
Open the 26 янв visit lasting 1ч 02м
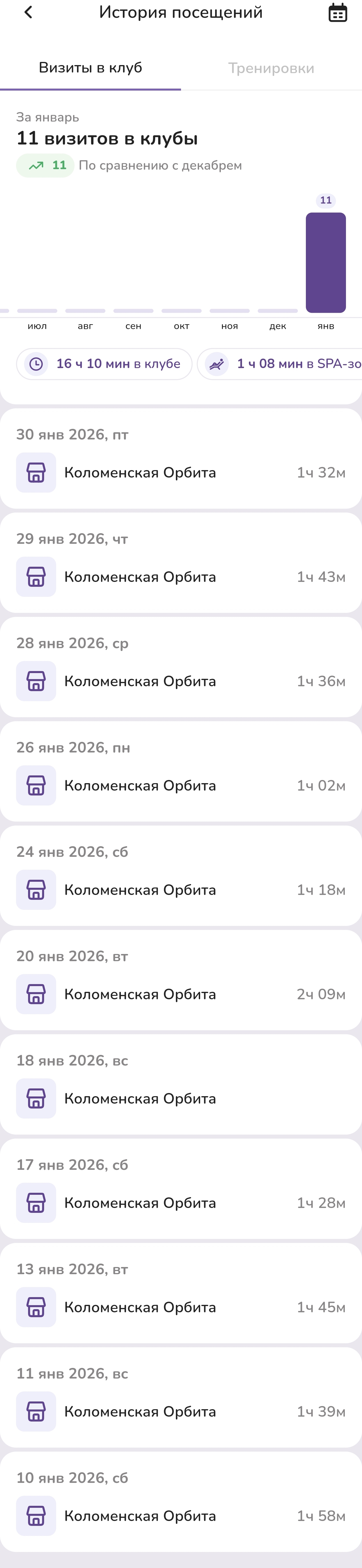coord(181,772)
